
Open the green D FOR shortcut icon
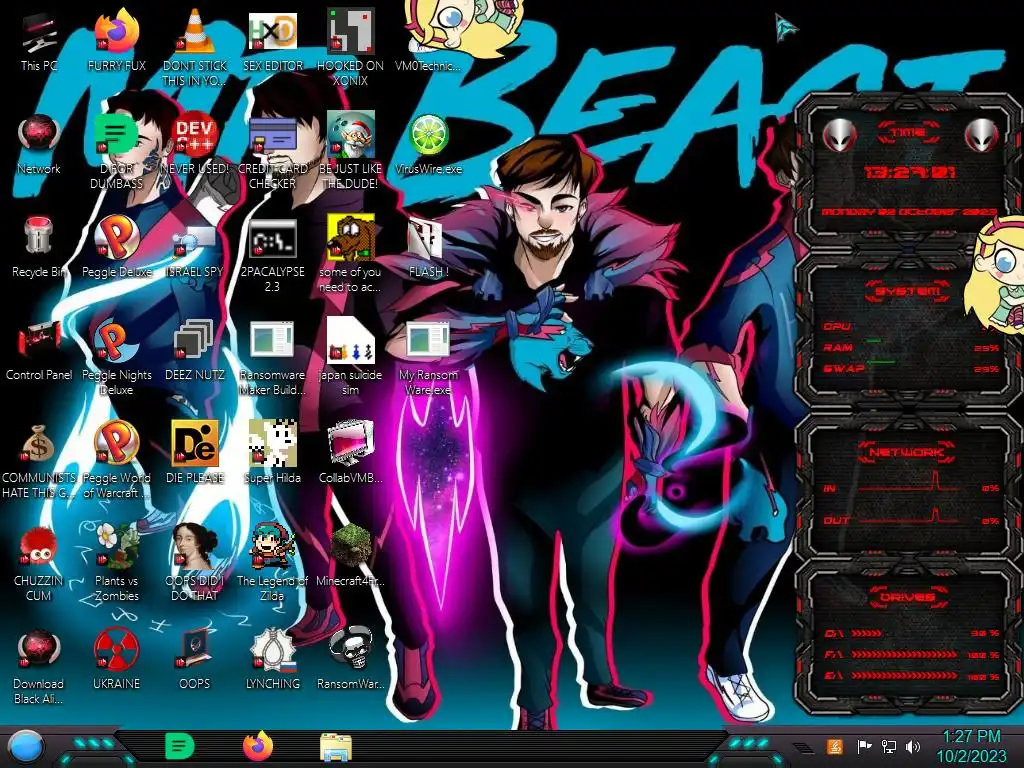pyautogui.click(x=116, y=150)
